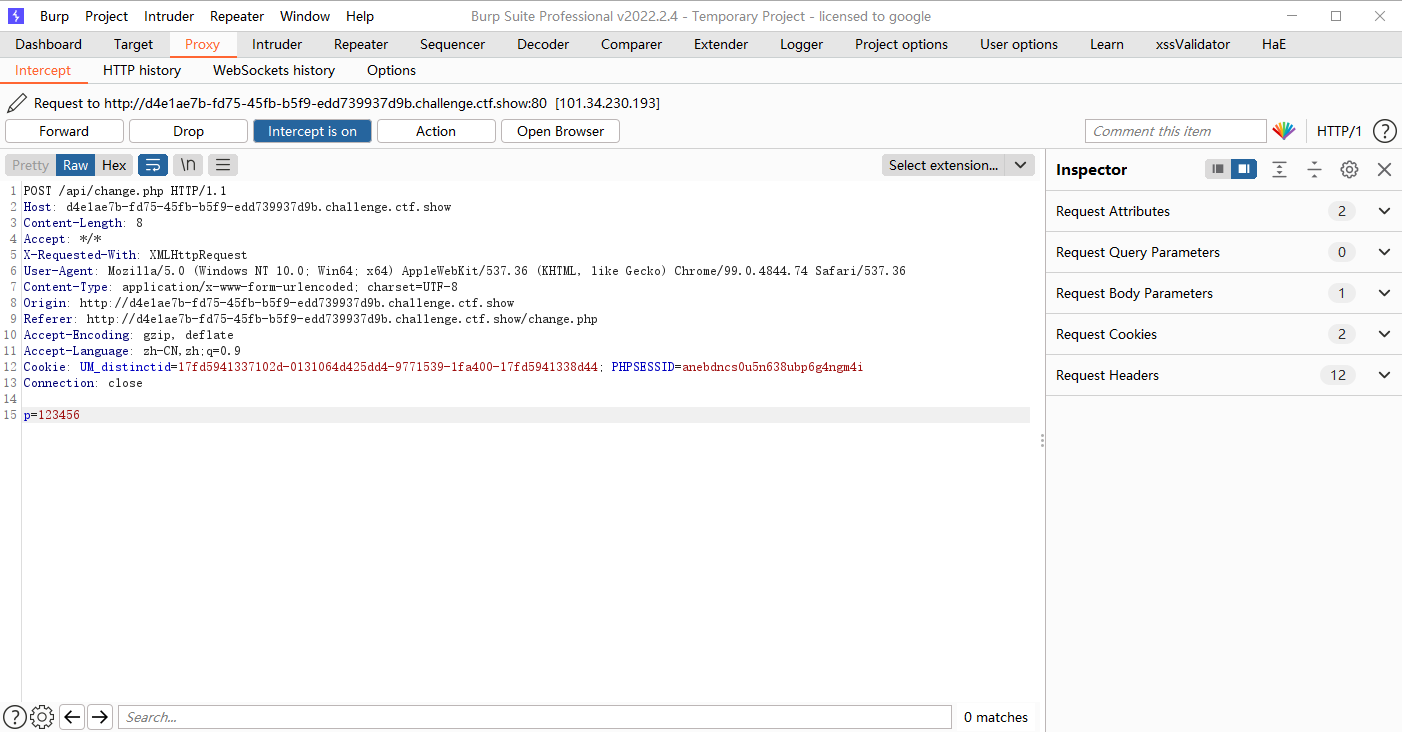Click the Cookie header line

click(443, 367)
